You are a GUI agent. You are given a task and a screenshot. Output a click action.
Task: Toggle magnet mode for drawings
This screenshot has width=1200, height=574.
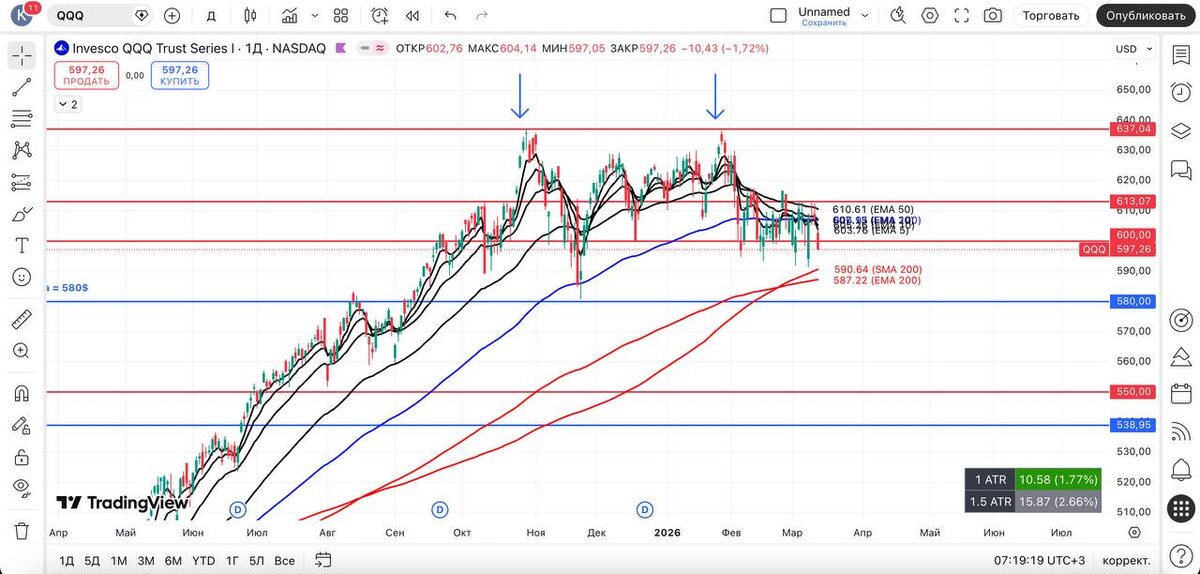(22, 393)
